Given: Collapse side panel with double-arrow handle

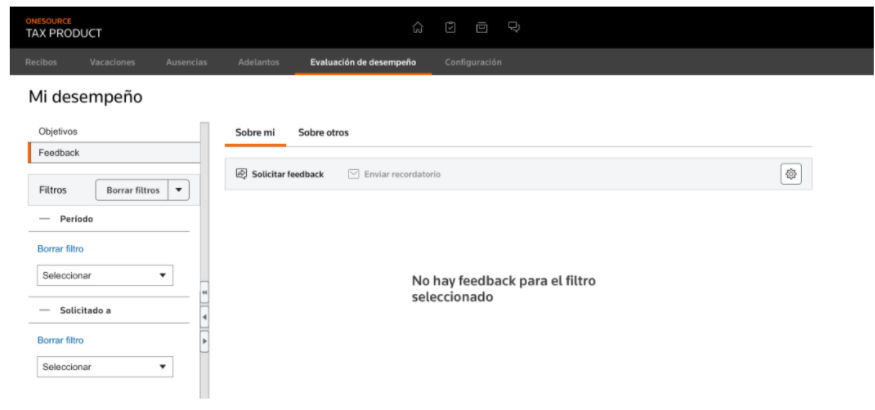Looking at the screenshot, I should click(x=204, y=292).
